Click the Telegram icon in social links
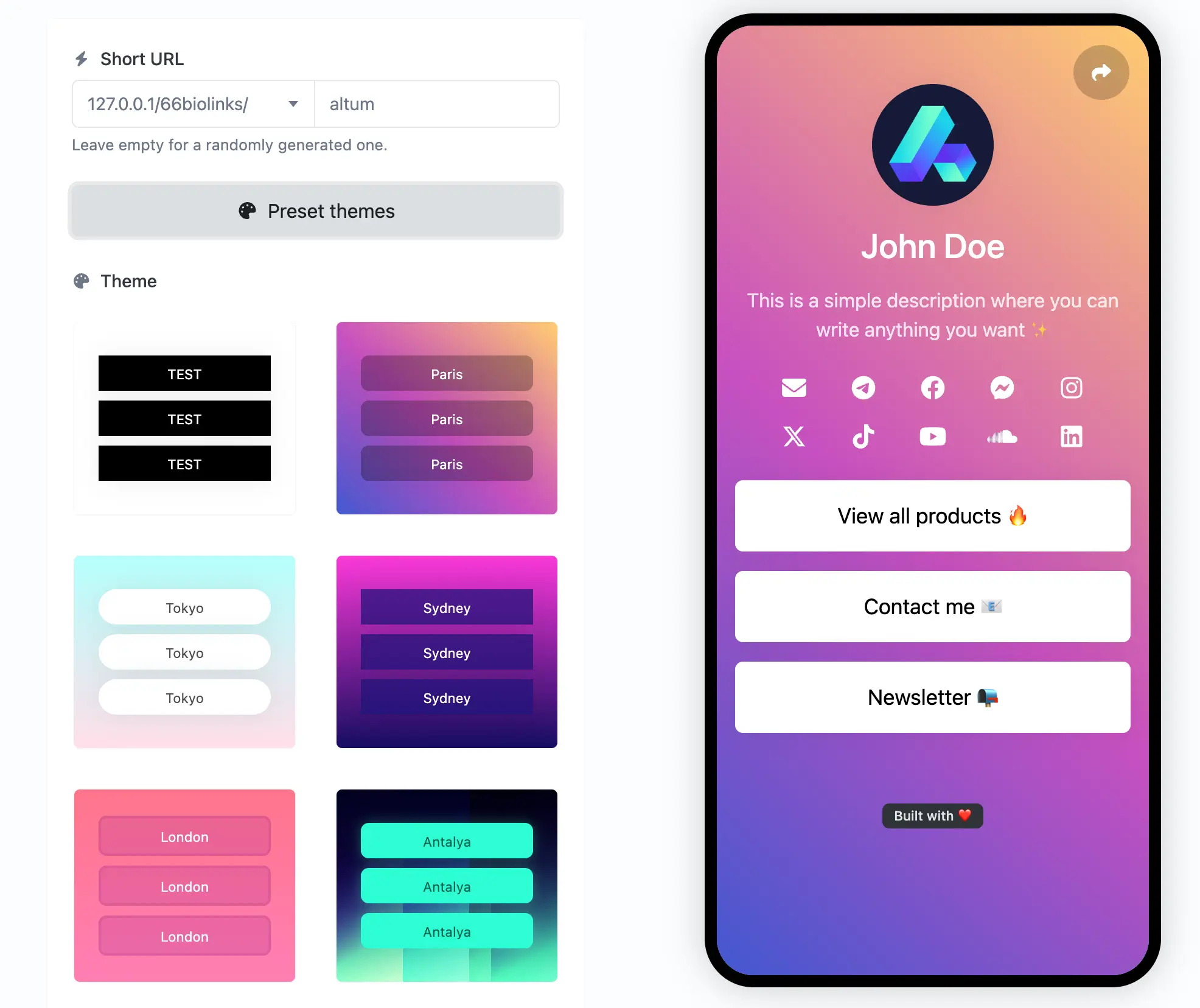1200x1008 pixels. click(863, 387)
